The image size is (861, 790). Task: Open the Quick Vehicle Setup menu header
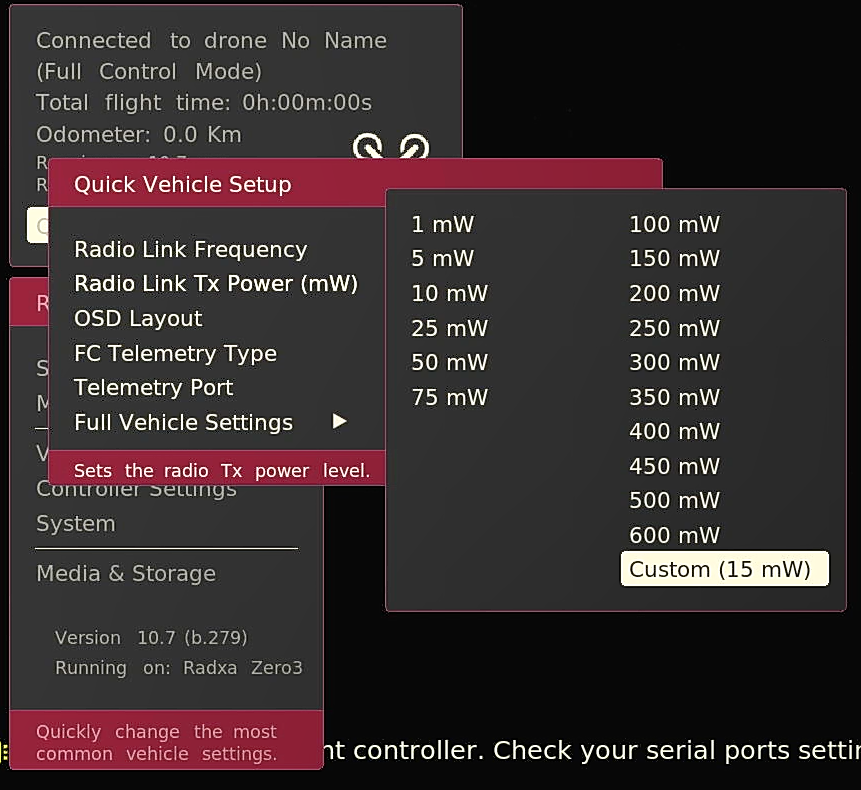coord(180,184)
